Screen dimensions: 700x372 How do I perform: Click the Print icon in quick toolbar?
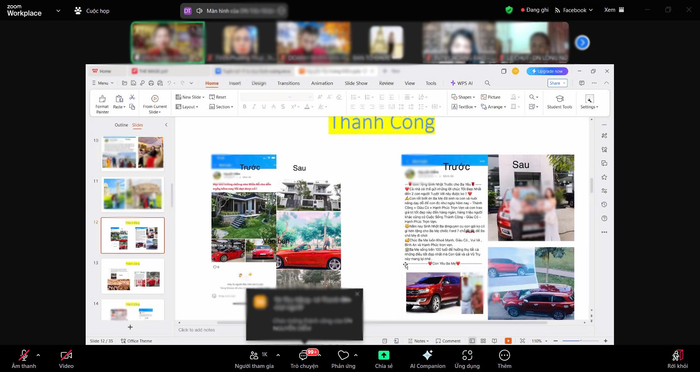tap(151, 83)
